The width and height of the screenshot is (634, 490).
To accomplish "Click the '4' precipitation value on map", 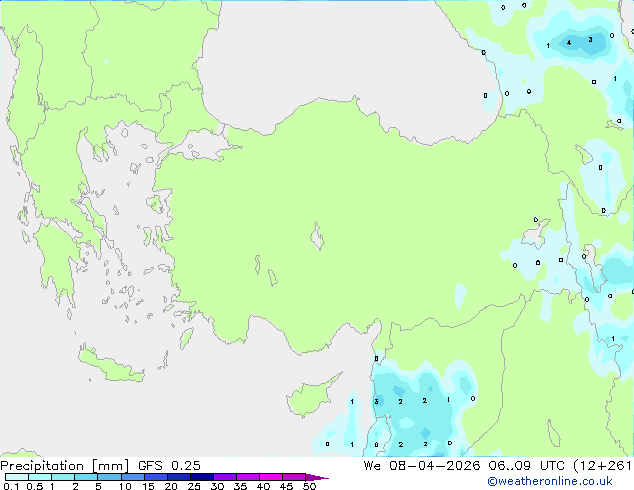I will (569, 42).
